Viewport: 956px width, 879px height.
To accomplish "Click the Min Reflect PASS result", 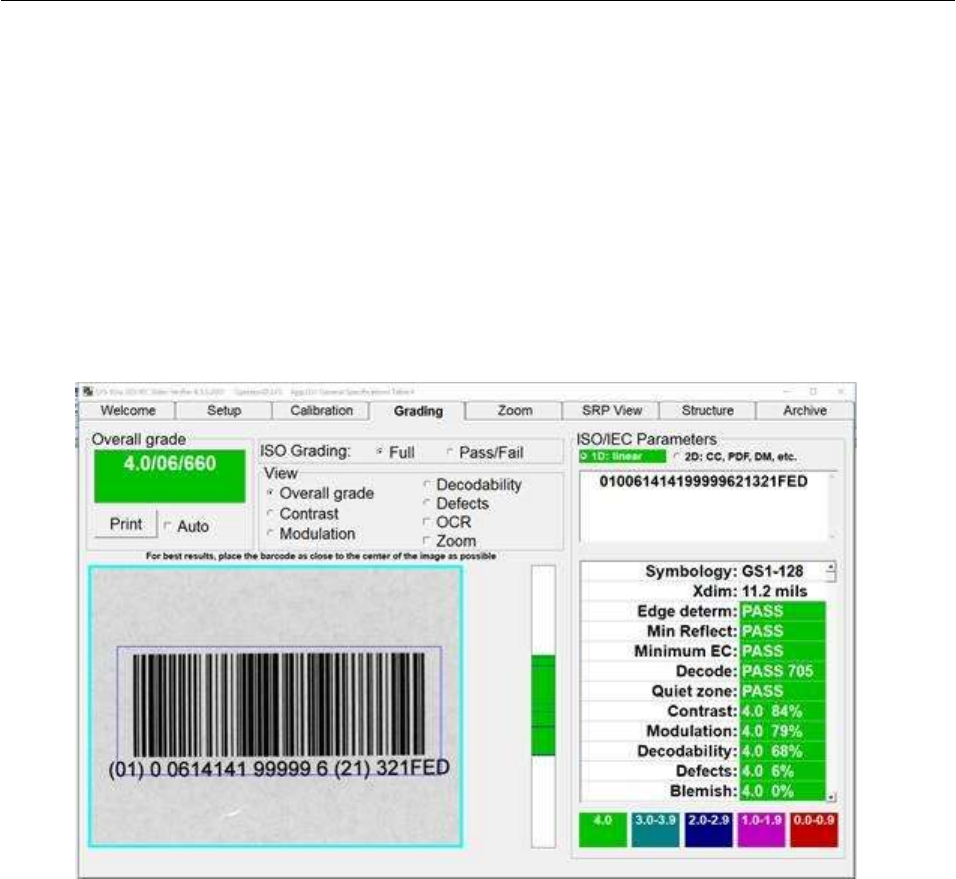I will tap(783, 632).
